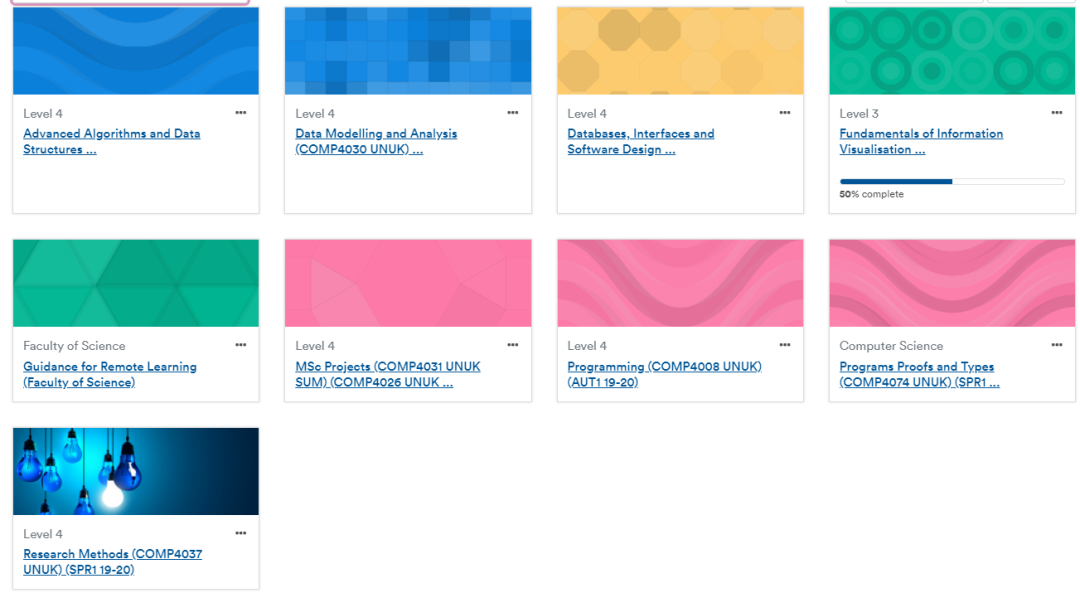1080x593 pixels.
Task: Click the pink polygon image of MSc Projects
Action: 408,283
